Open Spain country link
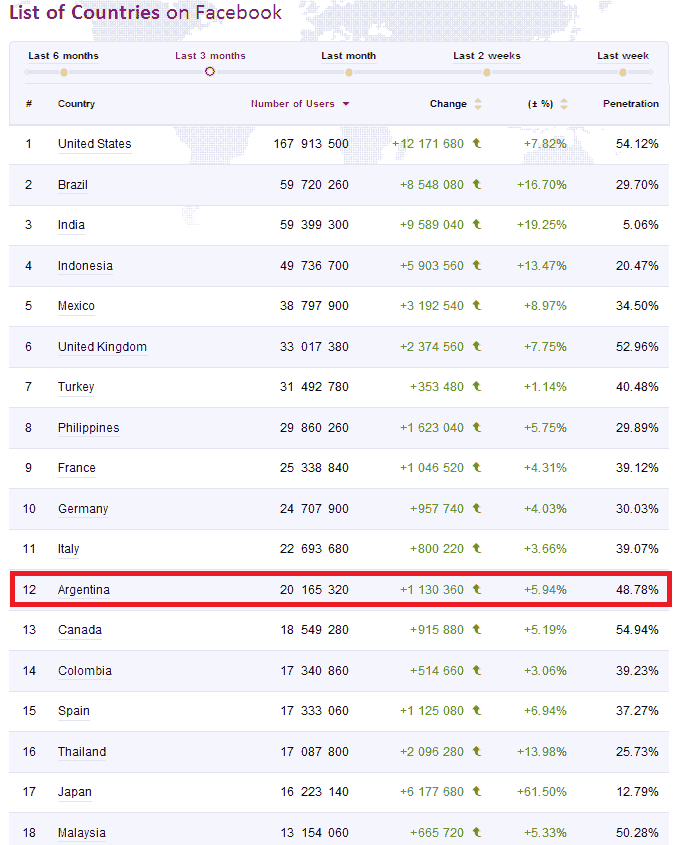 point(74,710)
